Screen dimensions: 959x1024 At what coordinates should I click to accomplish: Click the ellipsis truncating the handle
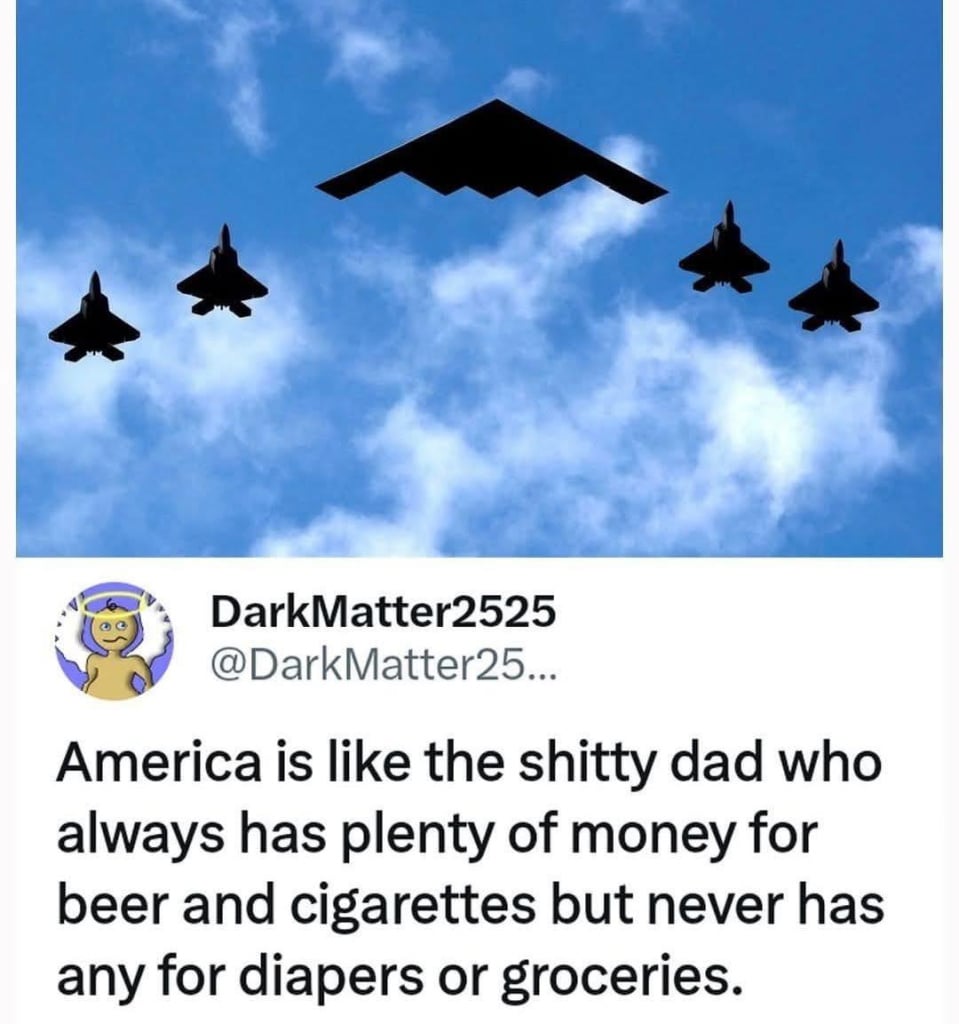click(x=542, y=675)
